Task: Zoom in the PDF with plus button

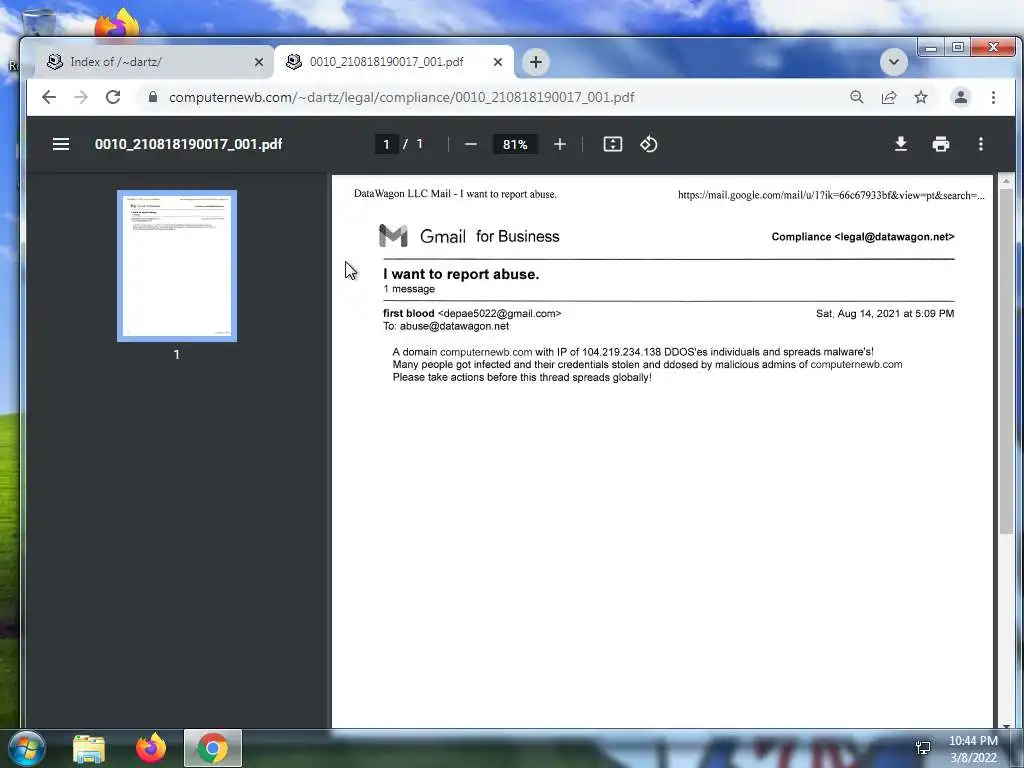Action: (560, 144)
